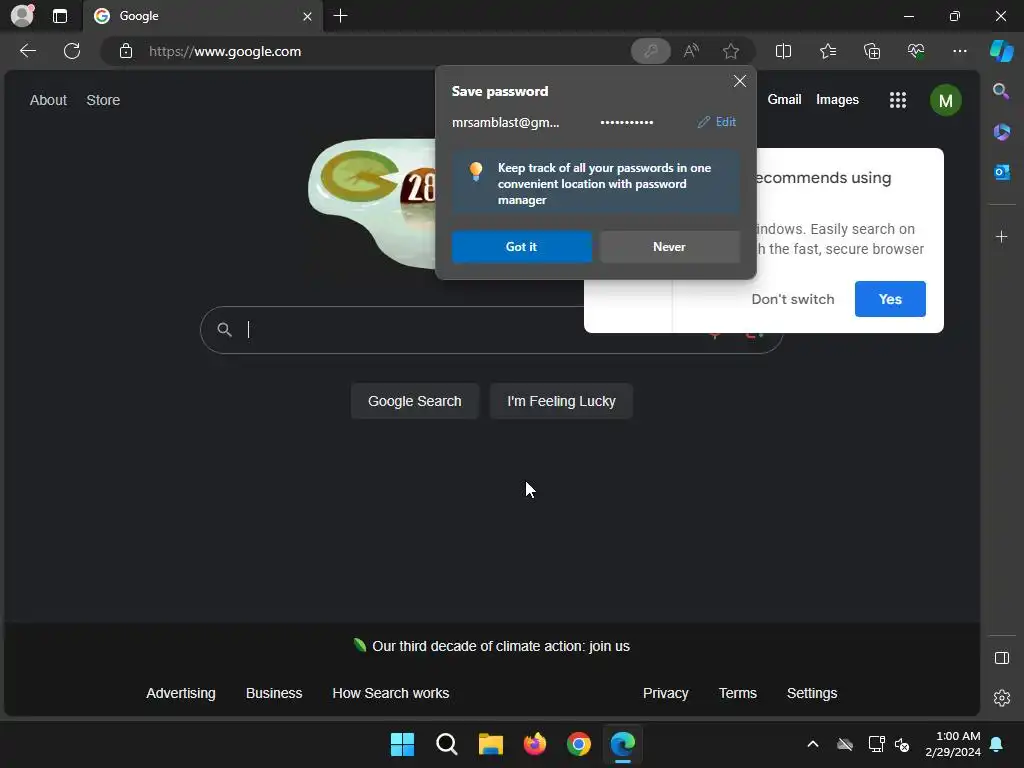
Task: Open Privacy footer link
Action: (x=665, y=693)
